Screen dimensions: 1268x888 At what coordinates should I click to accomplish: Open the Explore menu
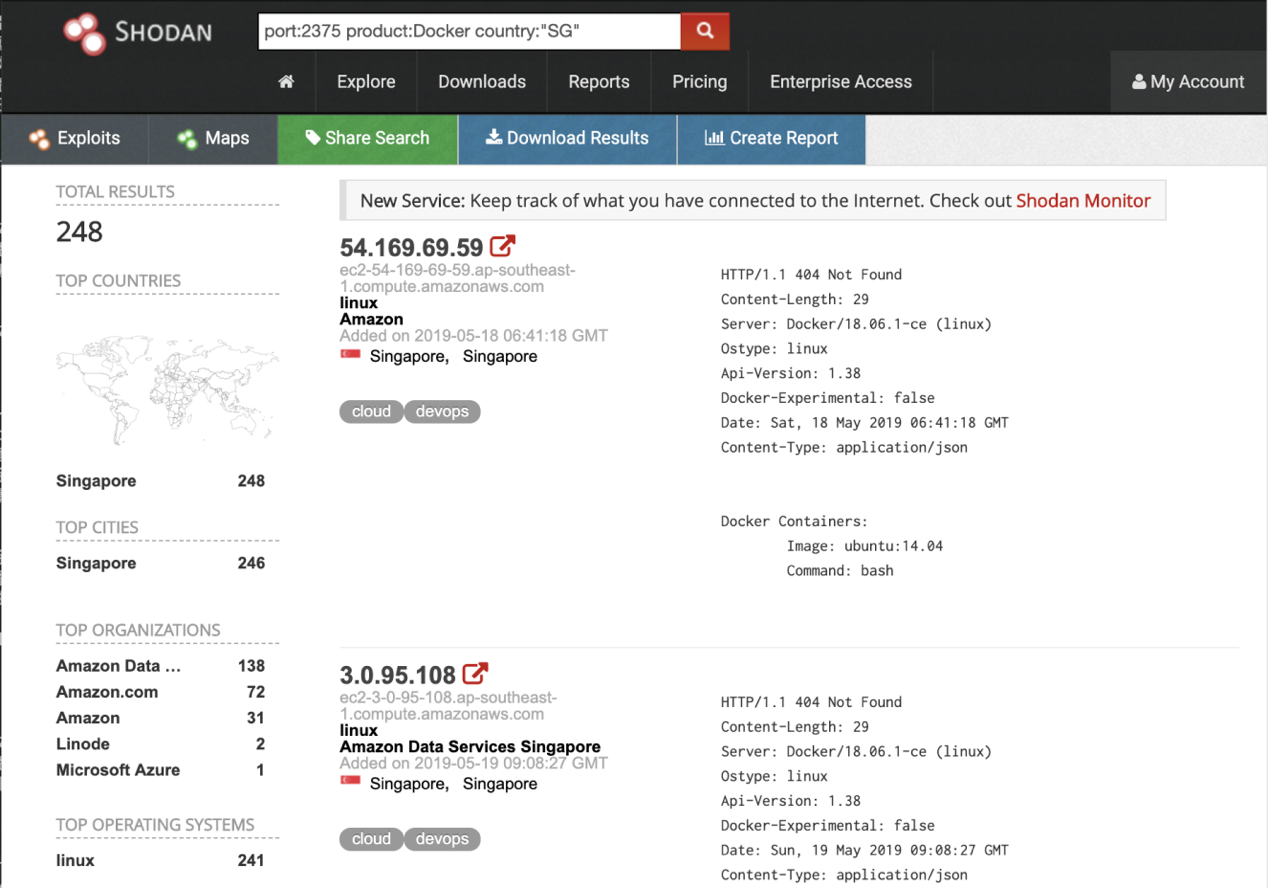[366, 82]
